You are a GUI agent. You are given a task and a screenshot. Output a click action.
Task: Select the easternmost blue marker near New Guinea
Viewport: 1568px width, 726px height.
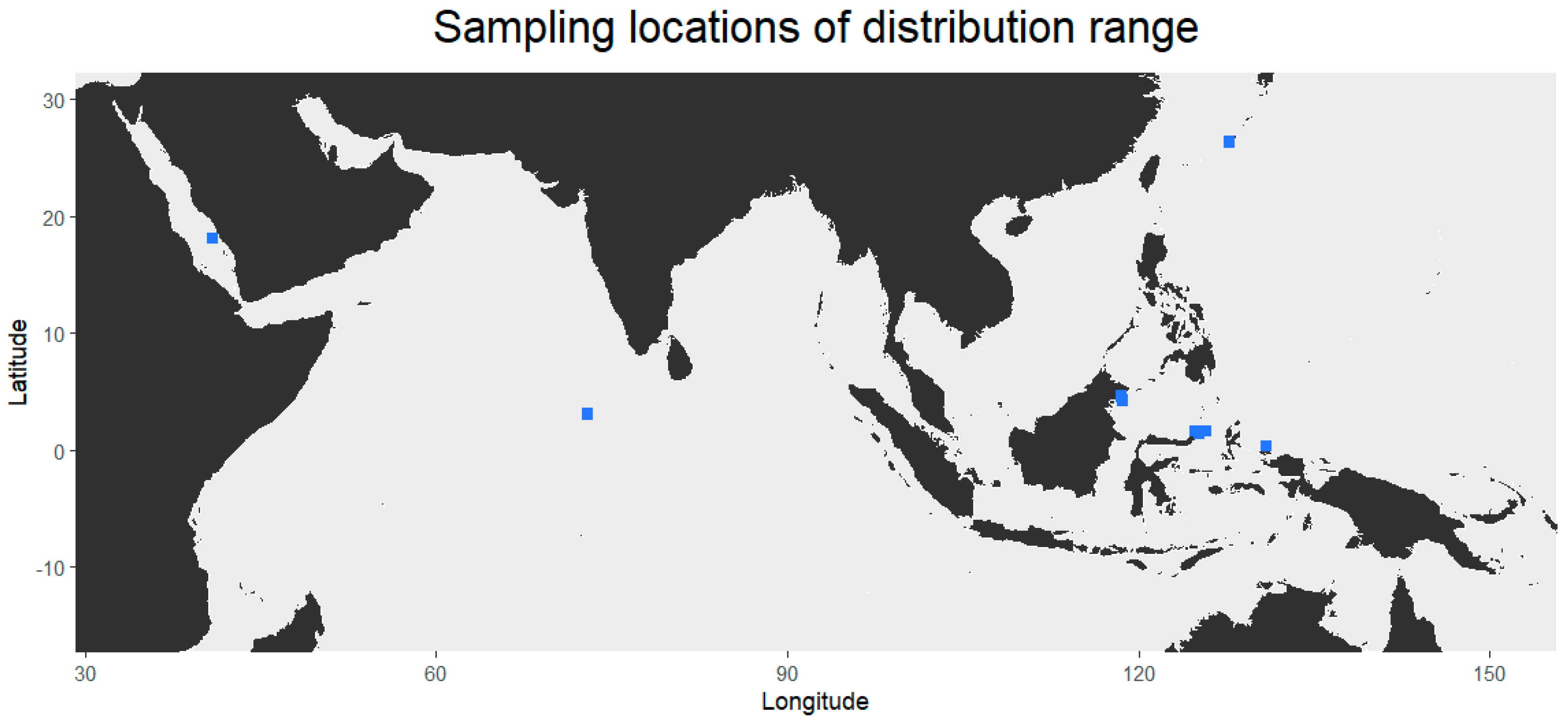pos(1265,446)
